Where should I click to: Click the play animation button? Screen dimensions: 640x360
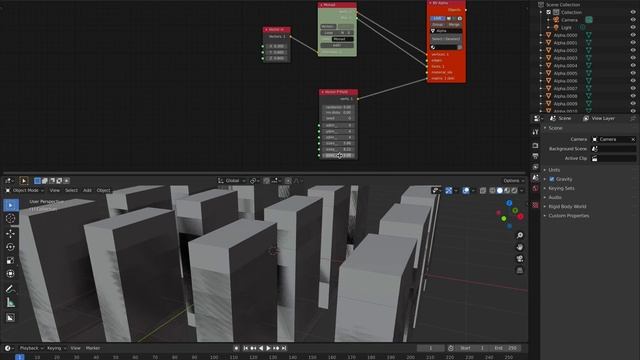[x=268, y=348]
